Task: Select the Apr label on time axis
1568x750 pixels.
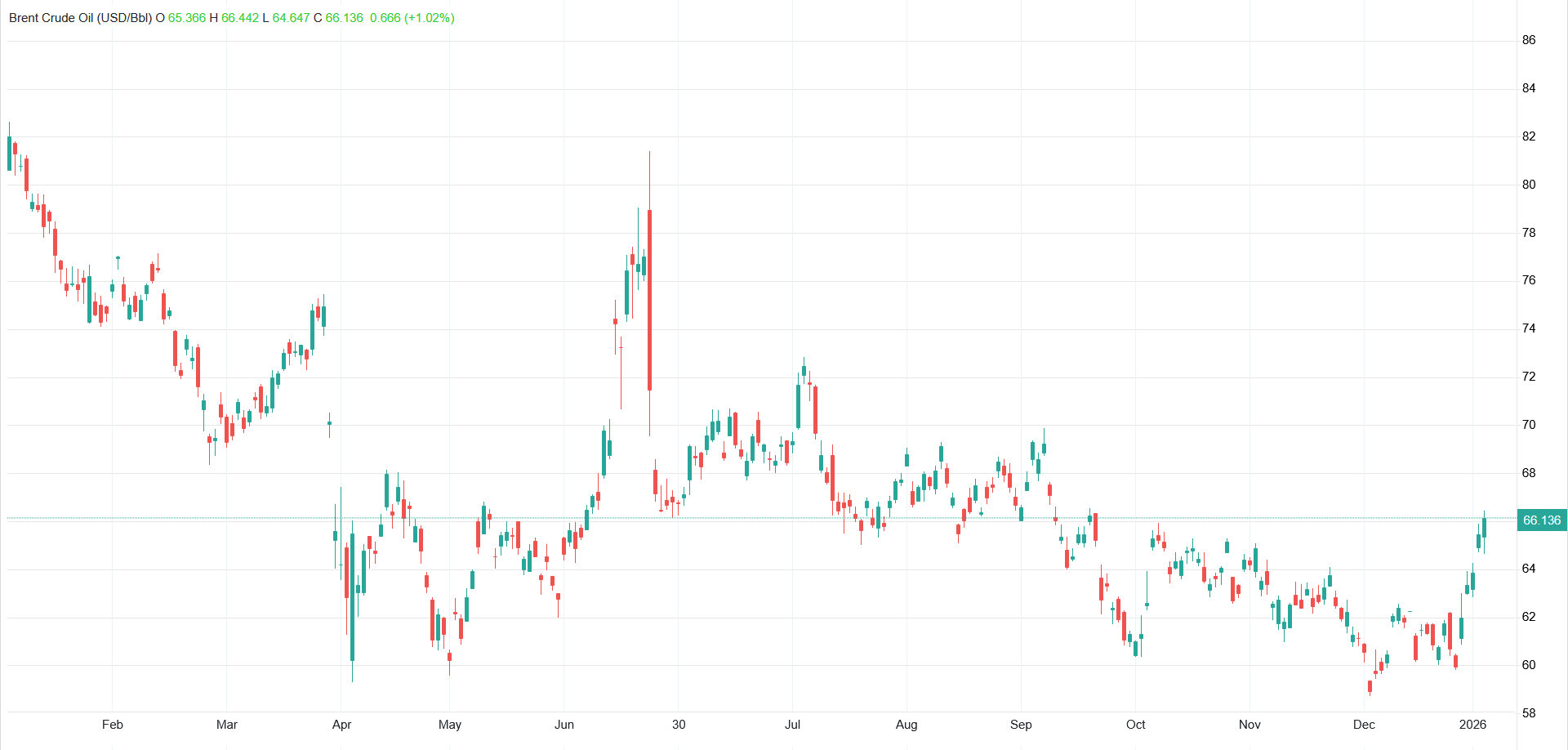Action: click(x=341, y=725)
